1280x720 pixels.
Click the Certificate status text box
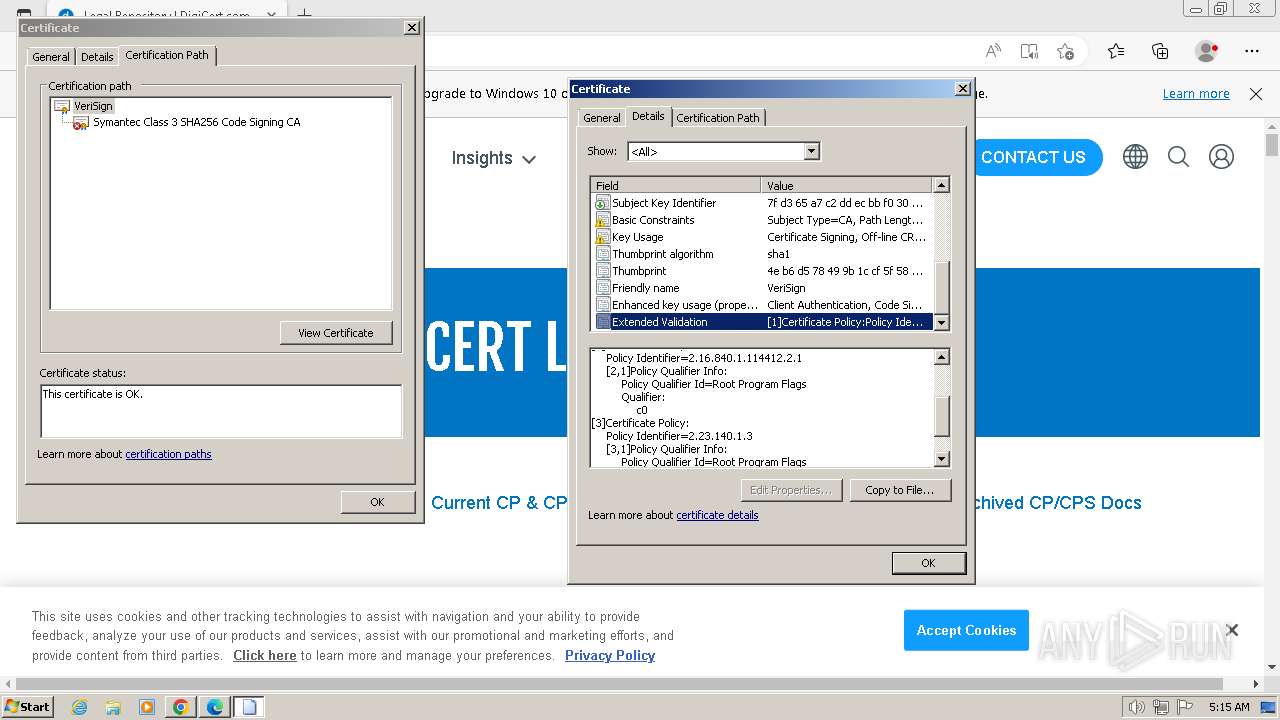[x=221, y=411]
